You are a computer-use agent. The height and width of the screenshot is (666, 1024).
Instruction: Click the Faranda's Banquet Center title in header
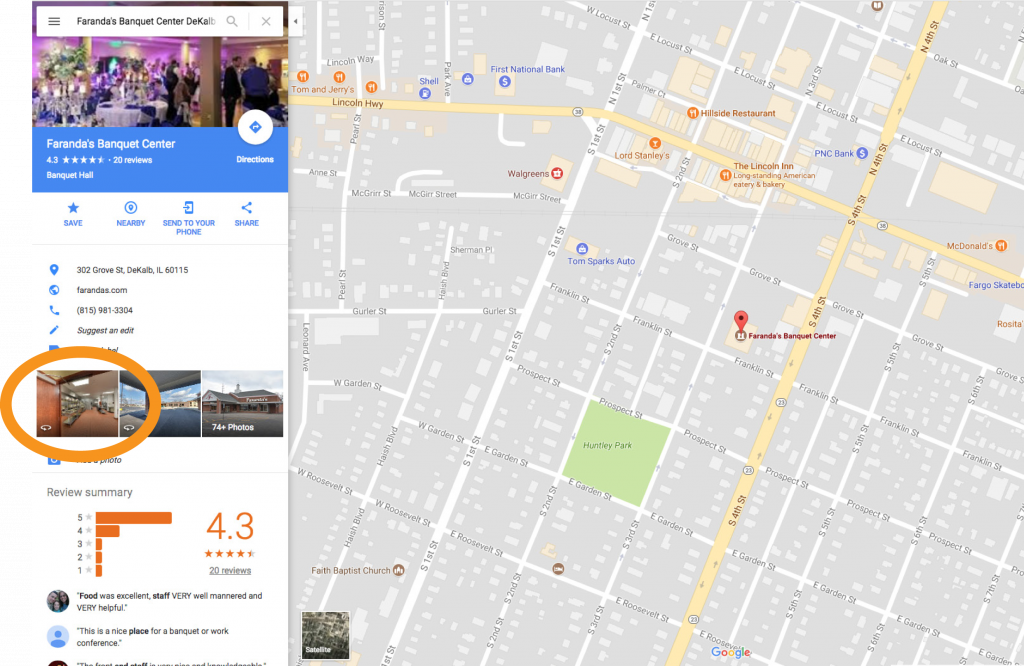click(x=111, y=144)
